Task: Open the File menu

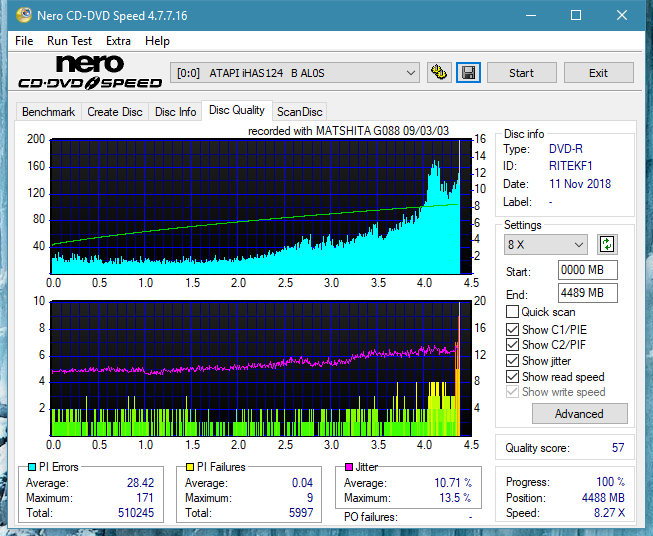Action: pyautogui.click(x=24, y=41)
